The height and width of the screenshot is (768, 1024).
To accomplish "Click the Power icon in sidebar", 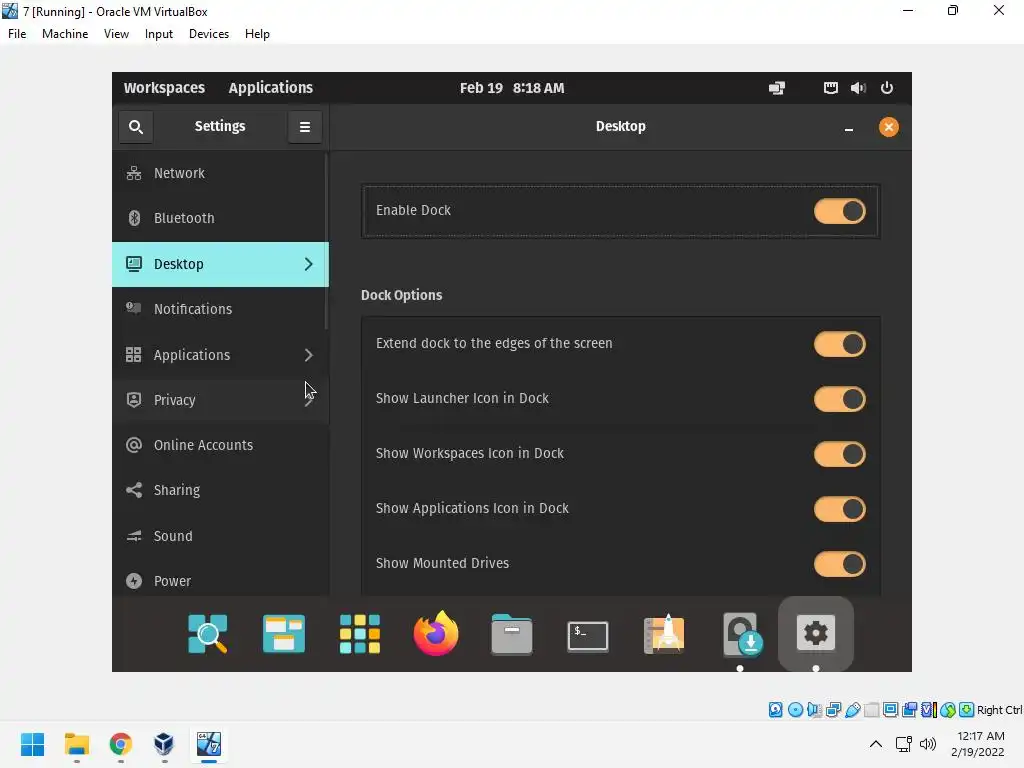I will click(x=134, y=581).
